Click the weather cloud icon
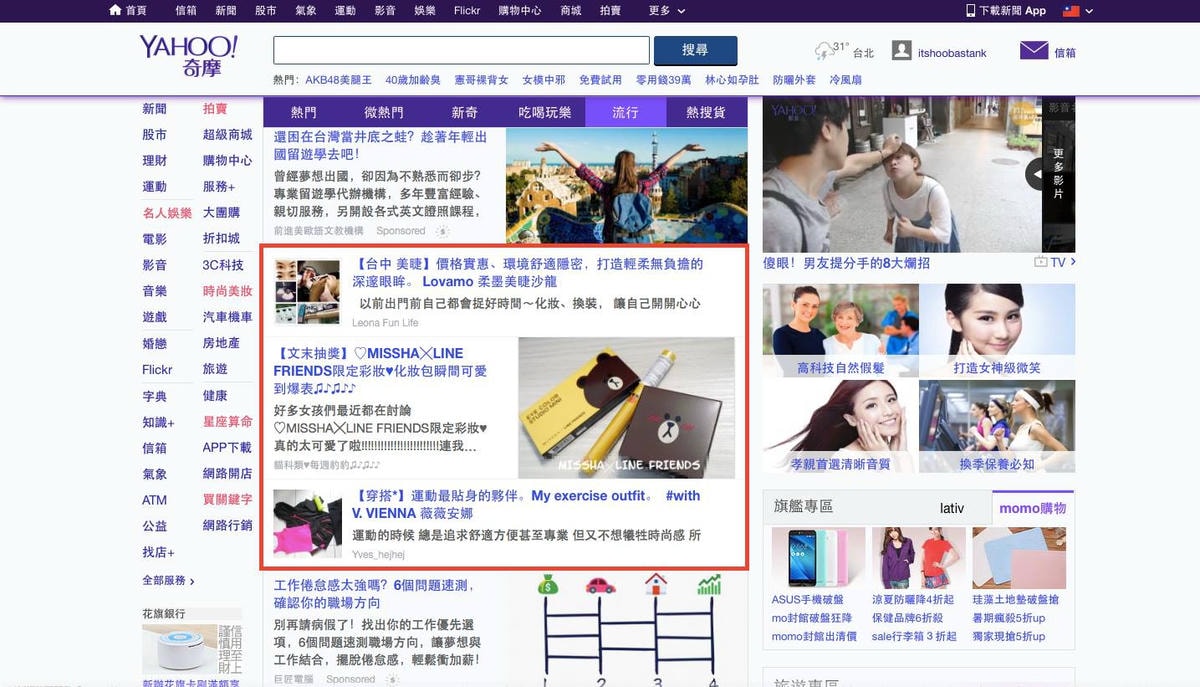Image resolution: width=1200 pixels, height=687 pixels. 824,51
